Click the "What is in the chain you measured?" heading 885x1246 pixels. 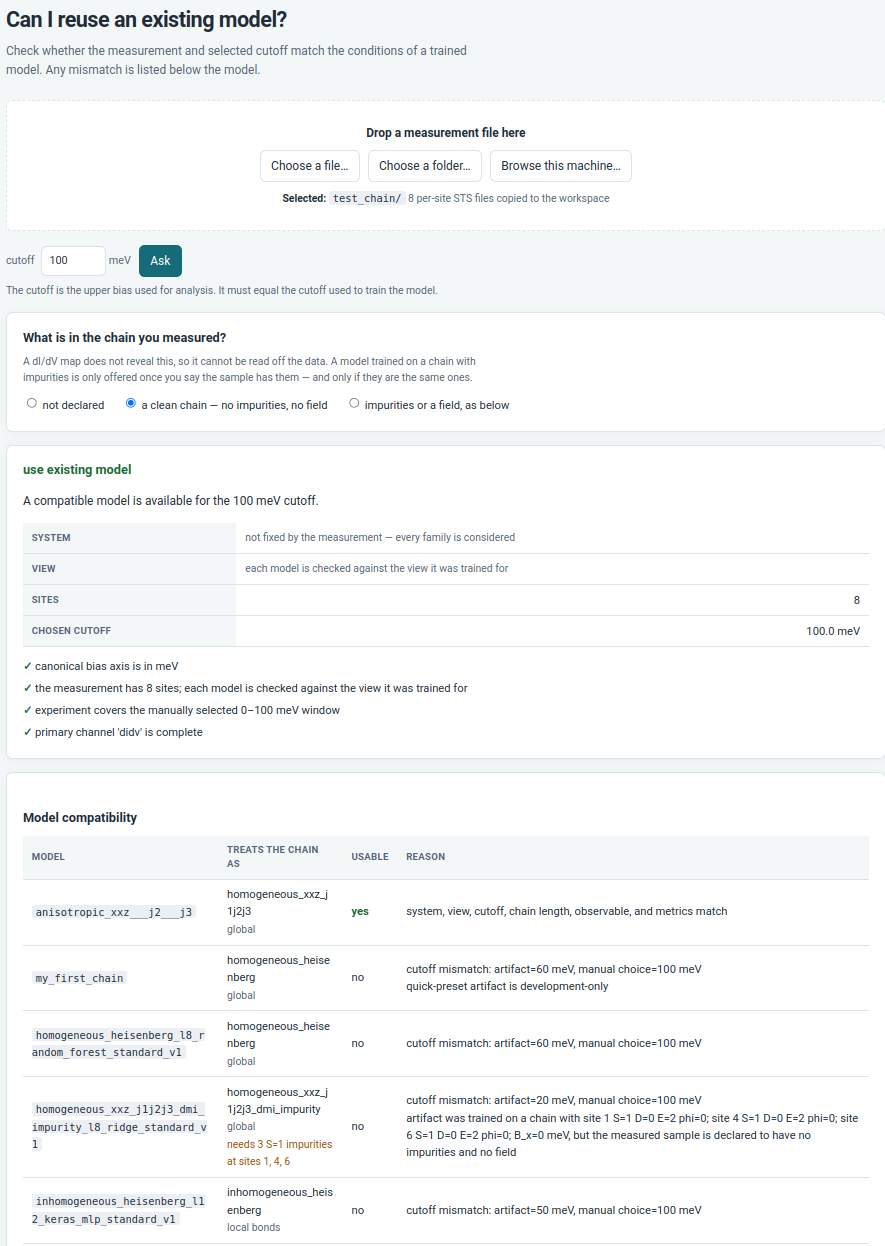tap(124, 338)
